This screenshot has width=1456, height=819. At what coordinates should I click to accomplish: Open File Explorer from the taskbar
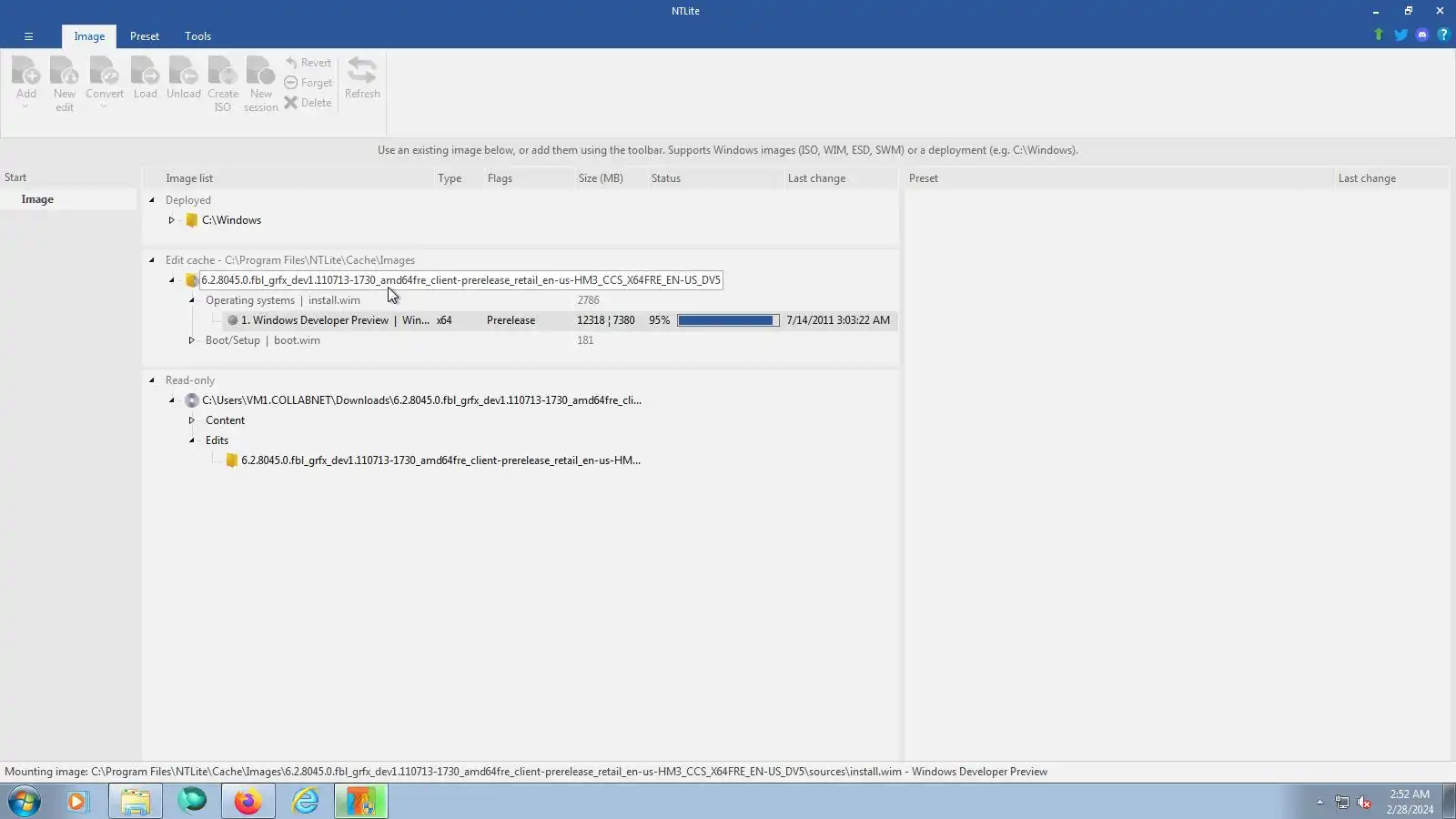pyautogui.click(x=136, y=802)
